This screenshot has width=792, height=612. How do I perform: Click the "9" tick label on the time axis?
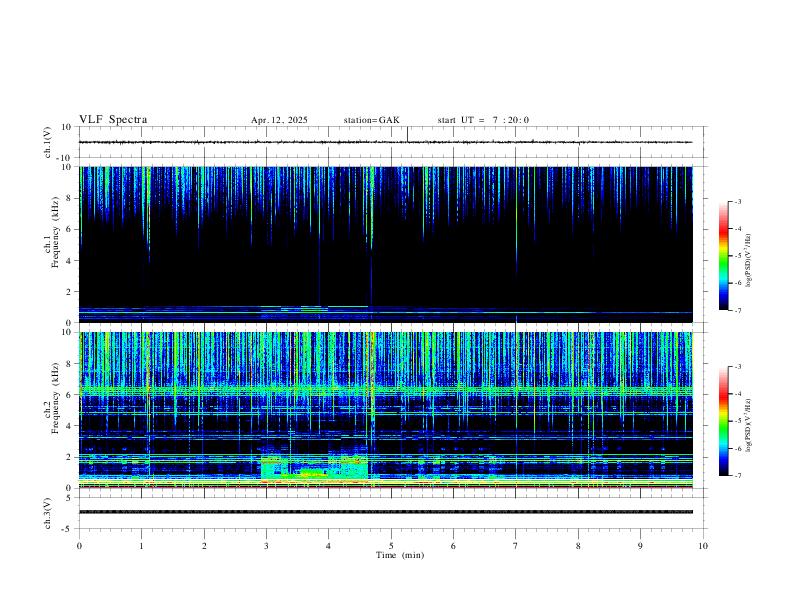click(640, 546)
